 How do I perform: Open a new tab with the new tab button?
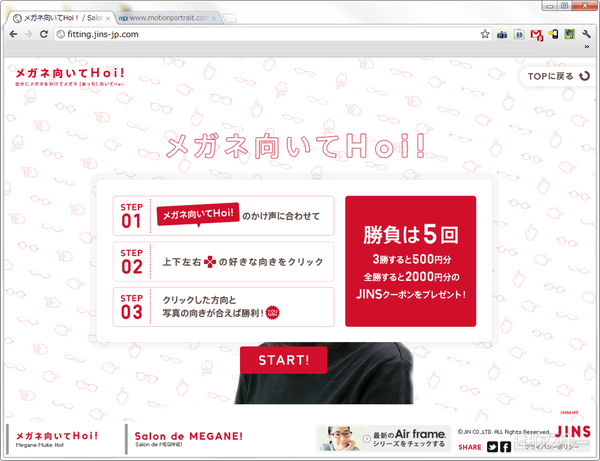[230, 18]
